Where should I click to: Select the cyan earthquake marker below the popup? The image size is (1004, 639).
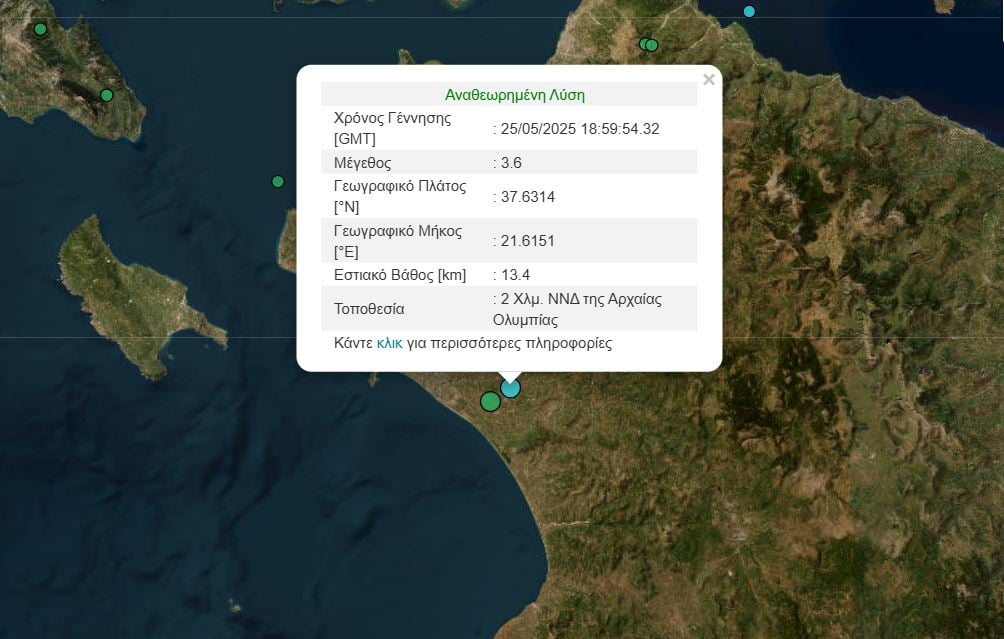pyautogui.click(x=510, y=387)
